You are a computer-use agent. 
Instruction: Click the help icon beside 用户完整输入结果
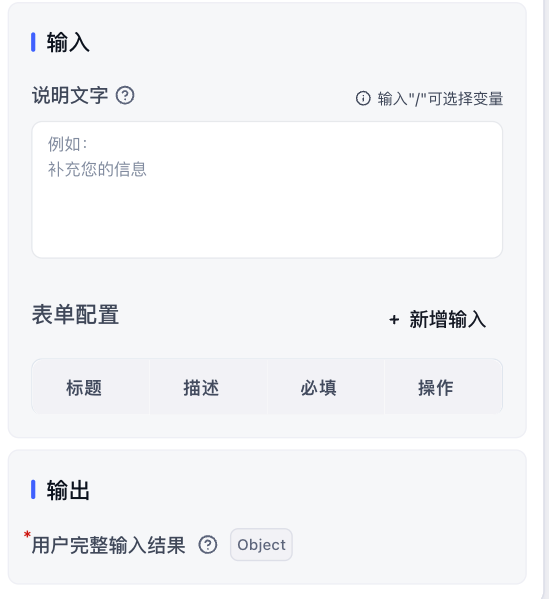(x=208, y=544)
